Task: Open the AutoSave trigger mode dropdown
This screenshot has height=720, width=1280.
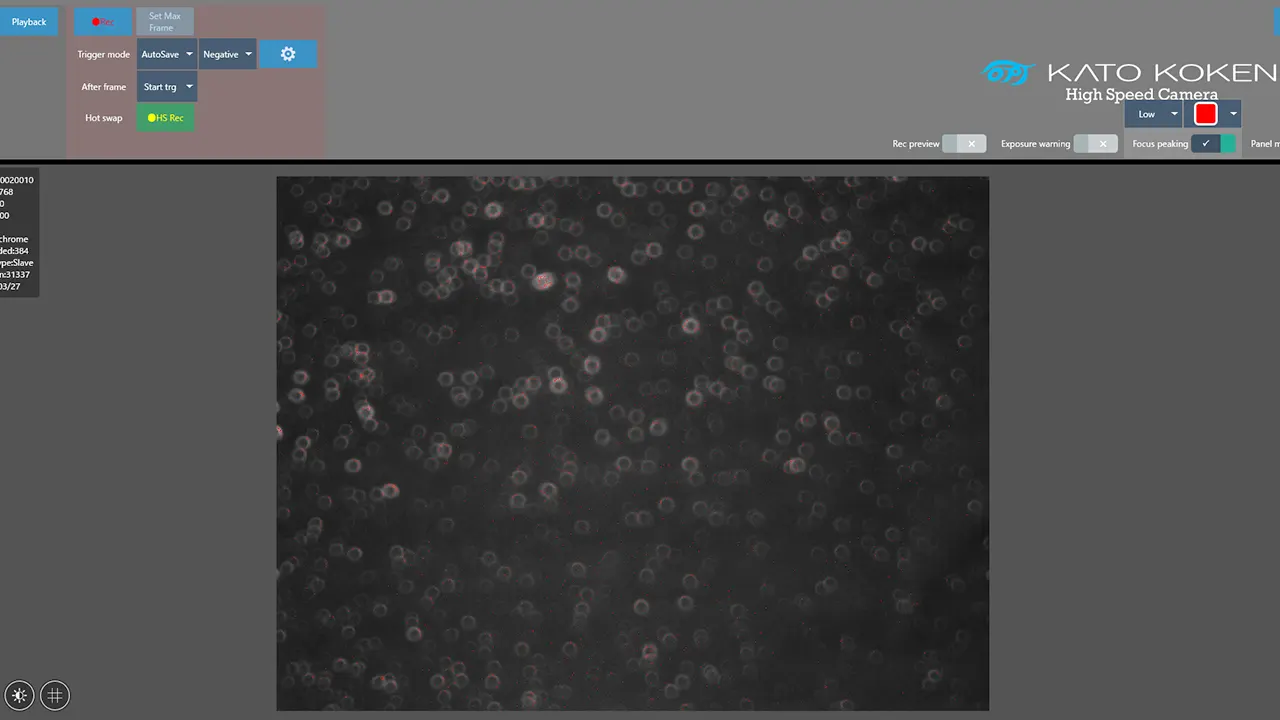Action: [x=167, y=54]
